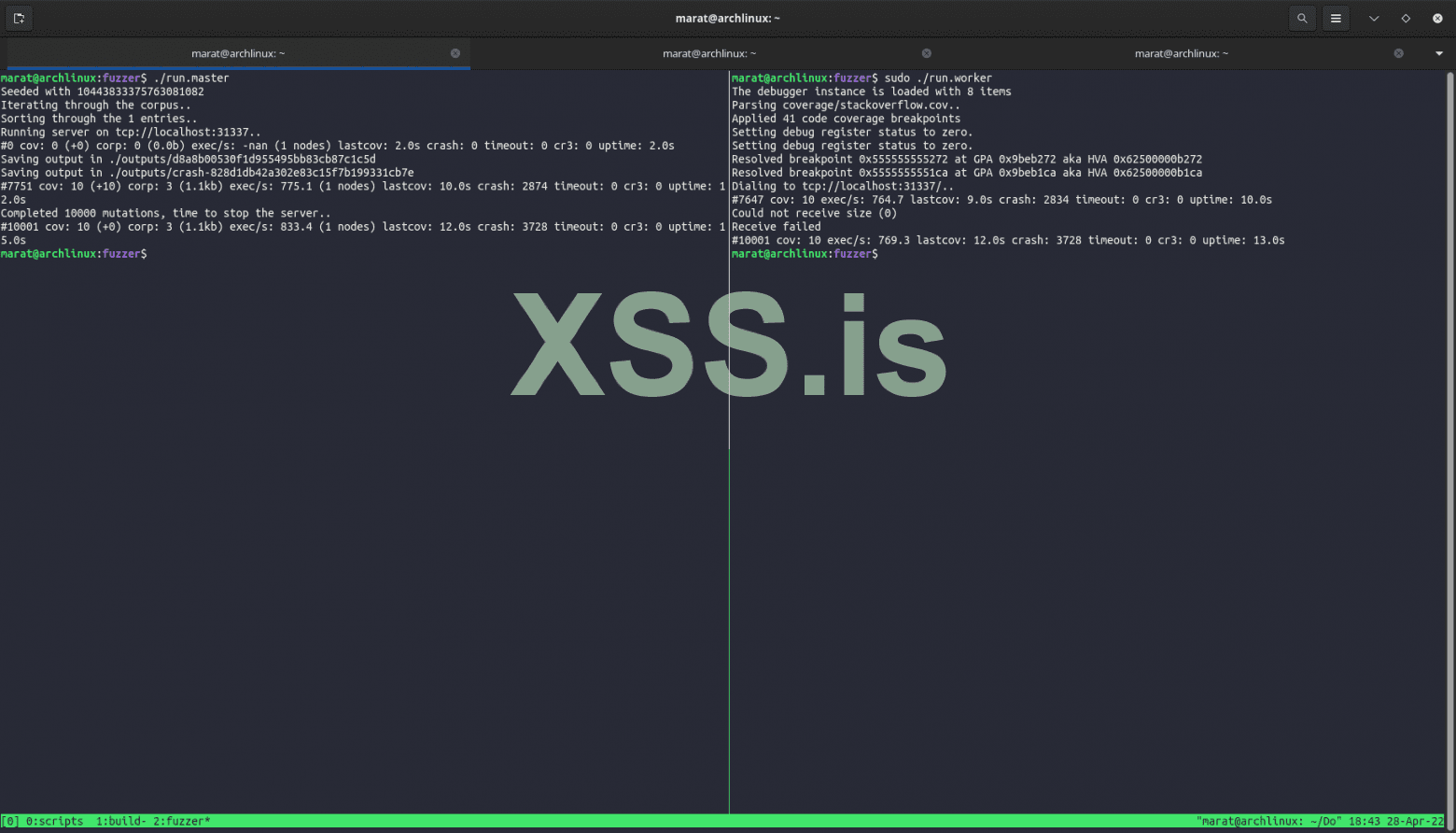Open the terminal search (magnifier) button
The width and height of the screenshot is (1456, 833).
click(1302, 18)
